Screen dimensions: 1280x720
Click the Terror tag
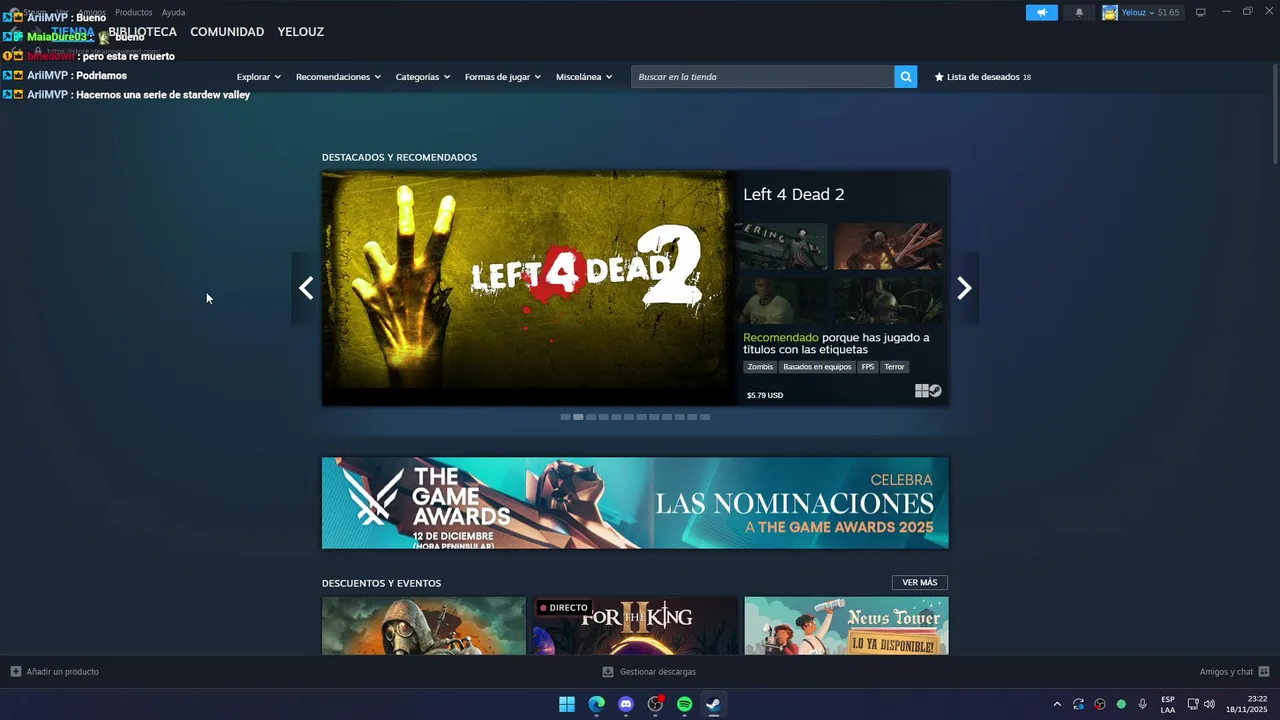pos(894,367)
